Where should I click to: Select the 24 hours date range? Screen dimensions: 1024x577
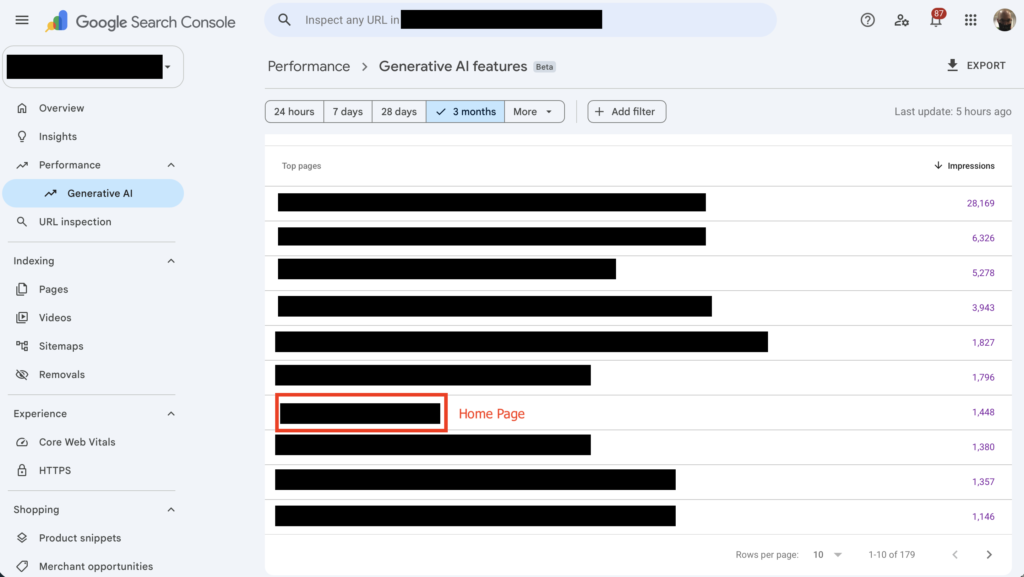point(294,112)
